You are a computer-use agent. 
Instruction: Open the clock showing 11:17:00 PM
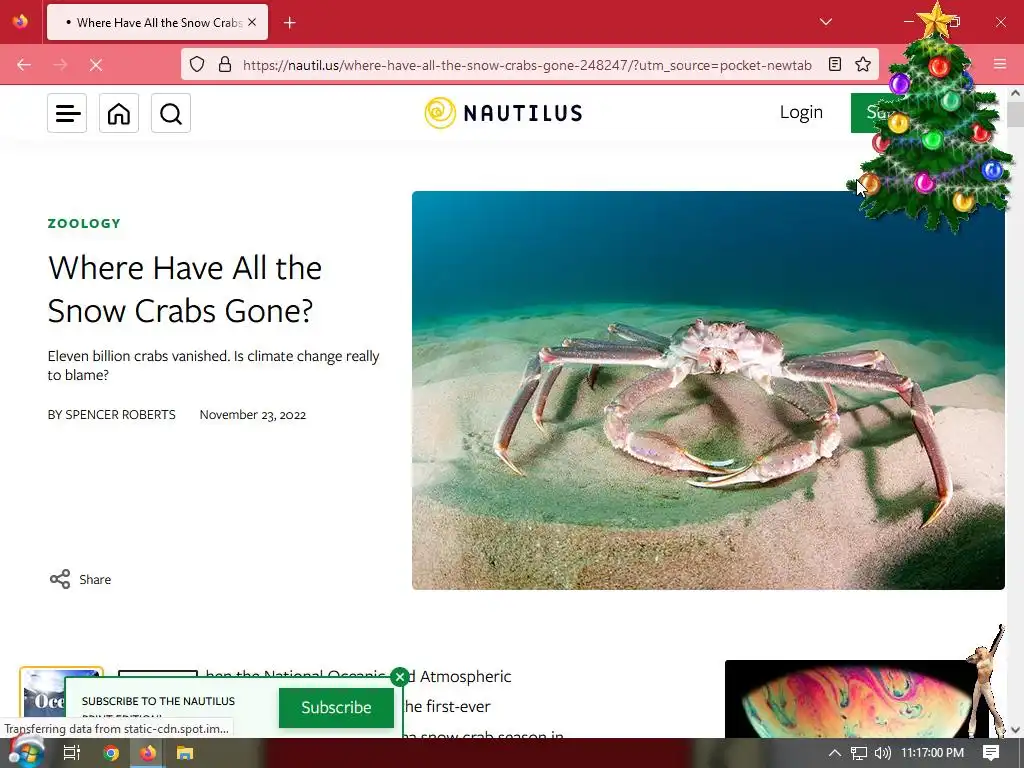click(933, 753)
